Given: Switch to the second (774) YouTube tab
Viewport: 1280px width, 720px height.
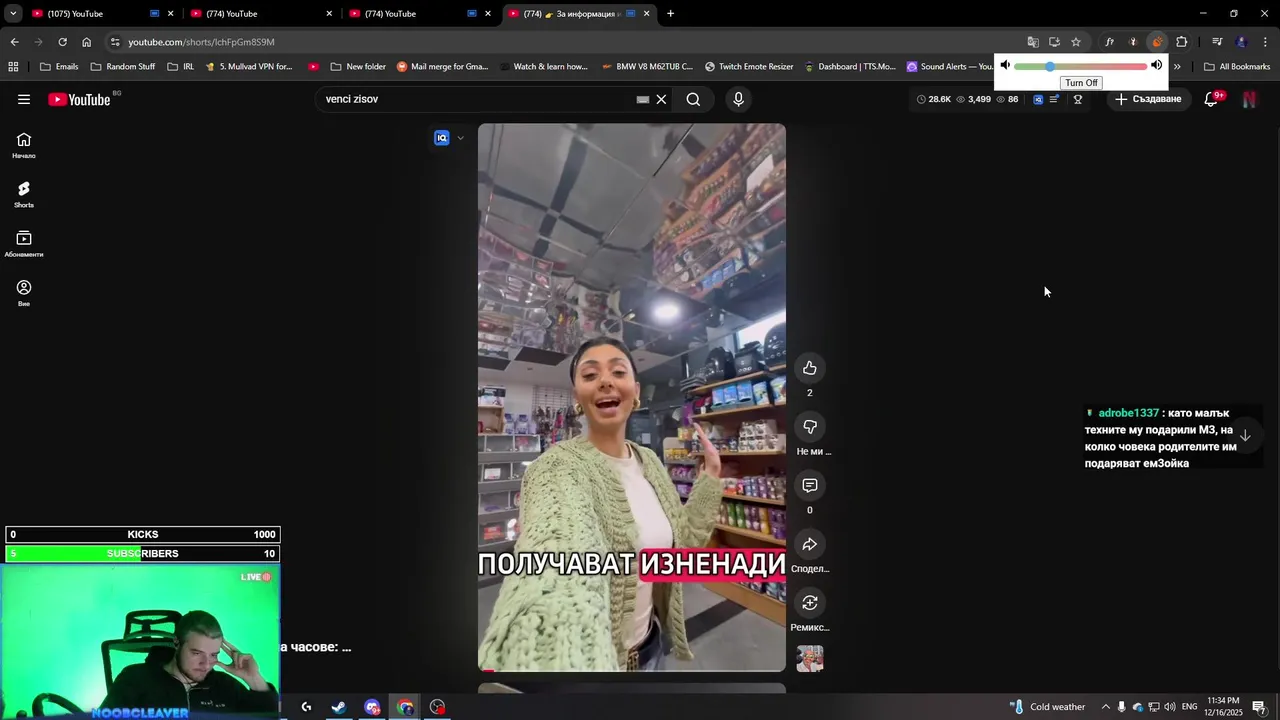Looking at the screenshot, I should point(260,14).
